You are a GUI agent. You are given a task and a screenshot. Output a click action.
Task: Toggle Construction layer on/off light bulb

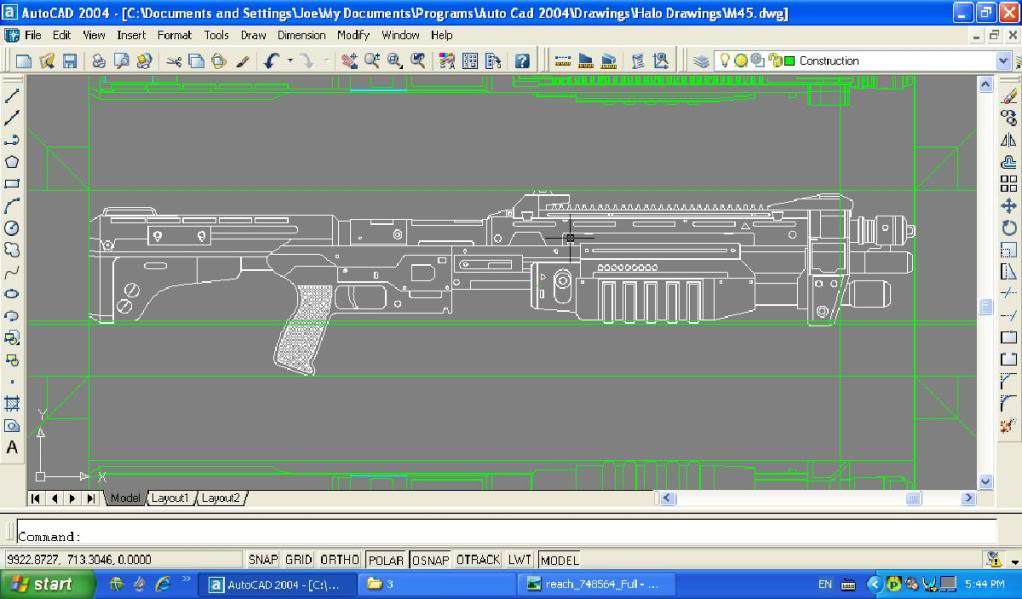pyautogui.click(x=724, y=61)
